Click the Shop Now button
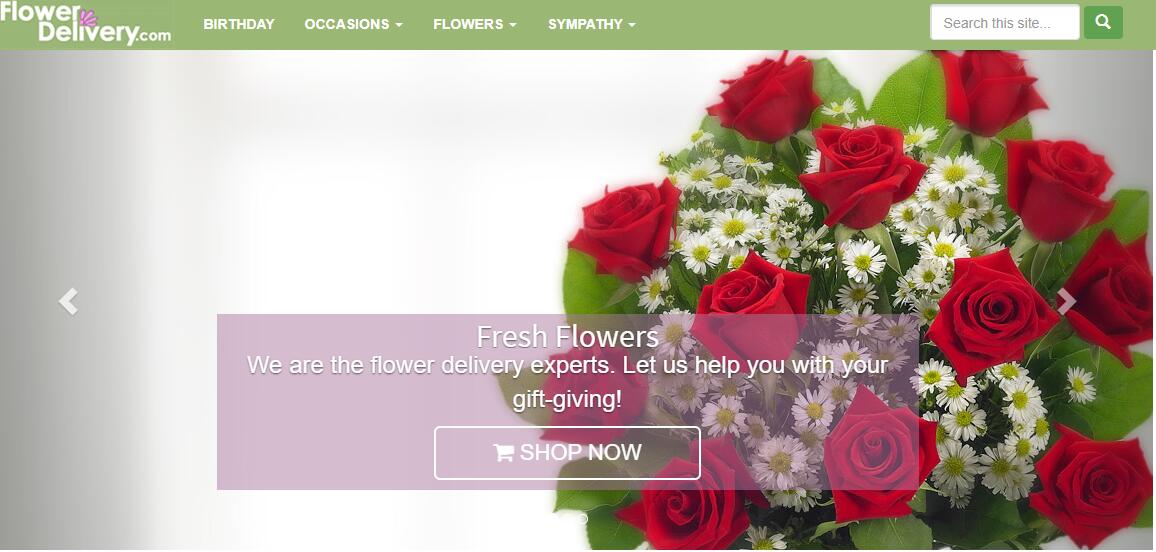Viewport: 1156px width, 552px height. [x=567, y=453]
